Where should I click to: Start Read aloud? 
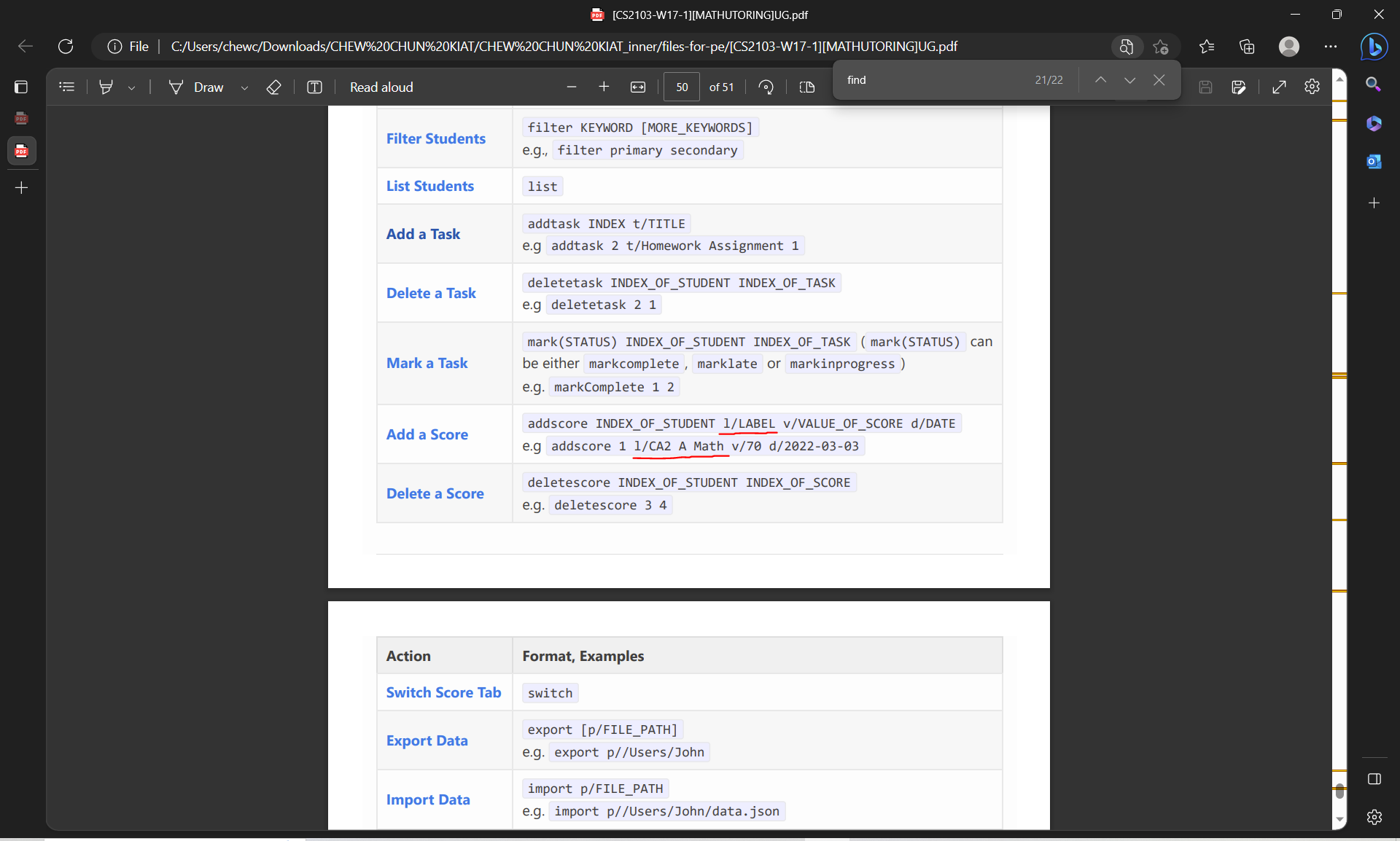coord(381,87)
